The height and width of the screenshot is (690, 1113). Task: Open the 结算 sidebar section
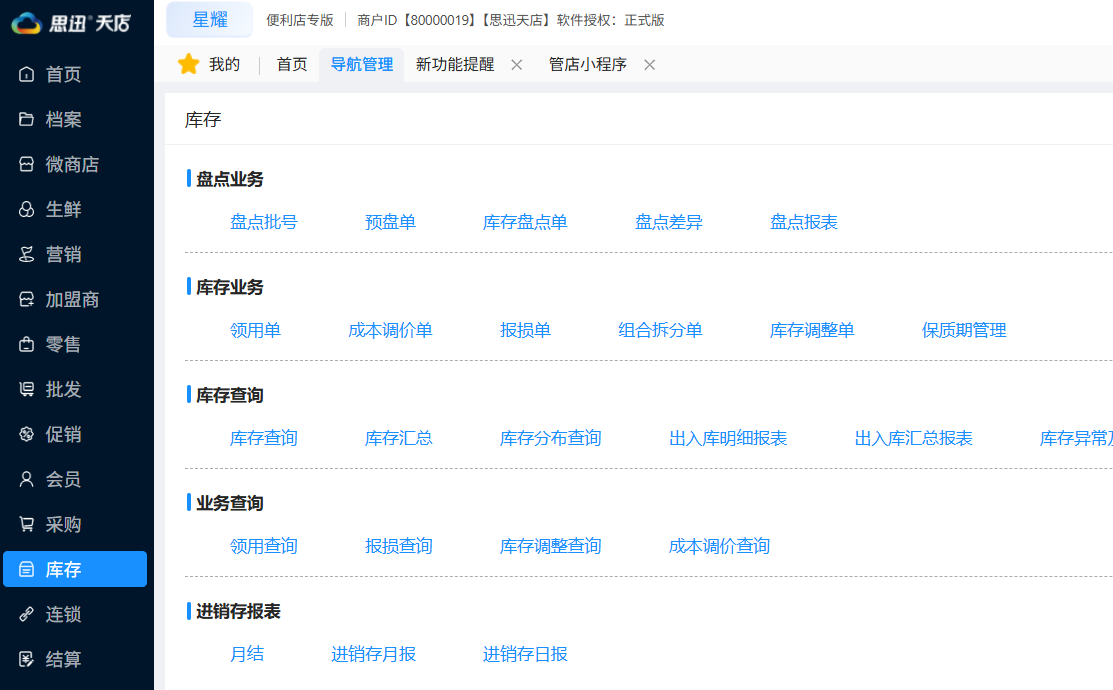pyautogui.click(x=40, y=659)
